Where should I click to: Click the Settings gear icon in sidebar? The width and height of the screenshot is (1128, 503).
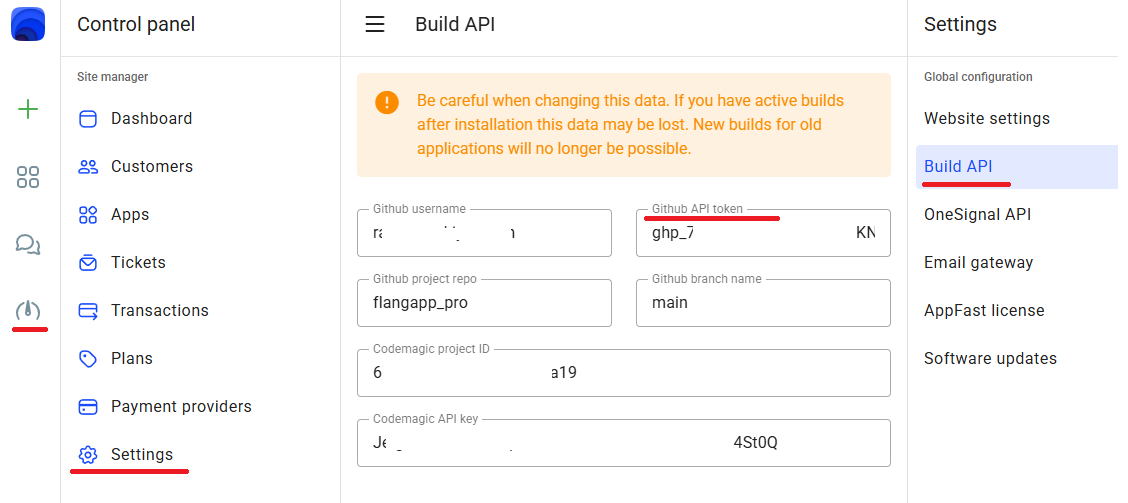point(88,455)
